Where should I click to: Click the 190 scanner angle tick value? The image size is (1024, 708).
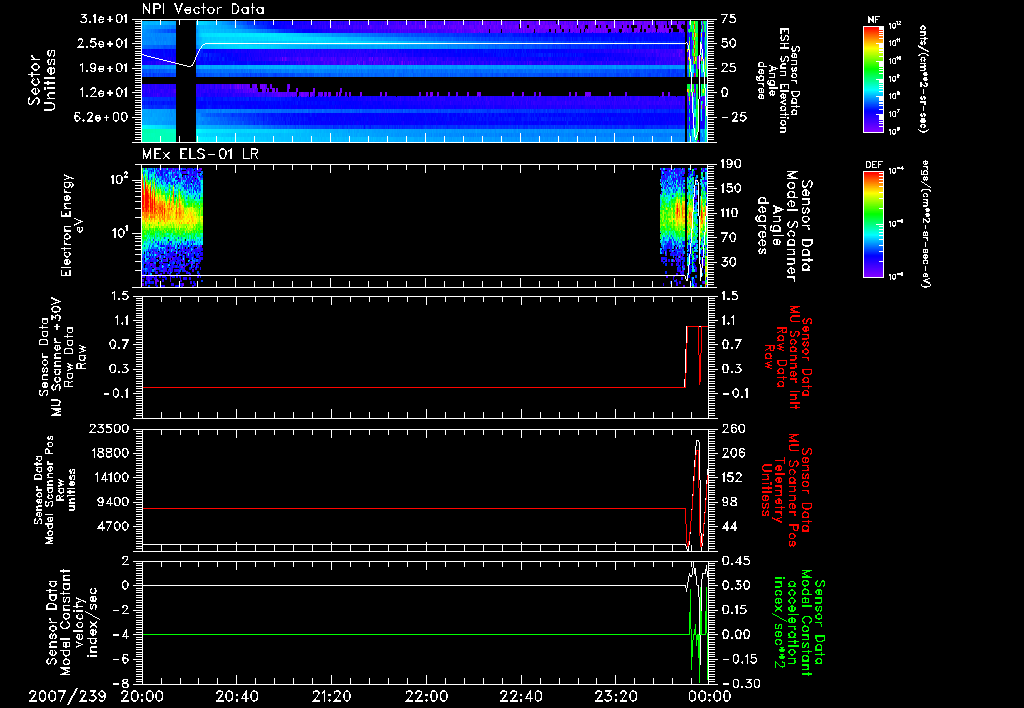[x=731, y=164]
